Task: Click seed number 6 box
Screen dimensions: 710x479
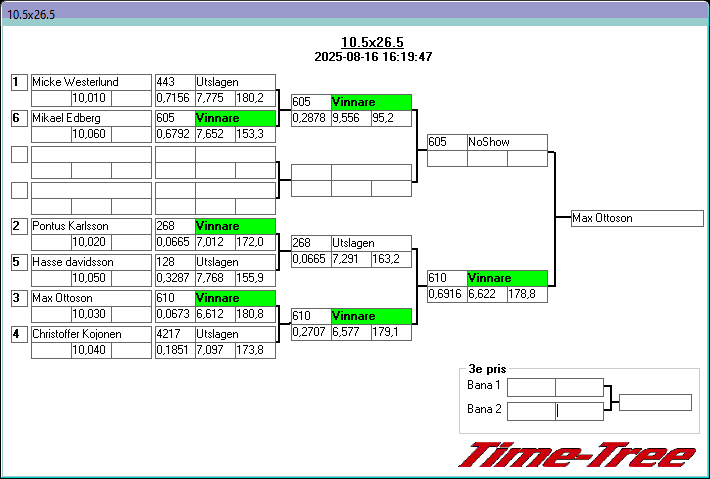Action: pos(19,119)
